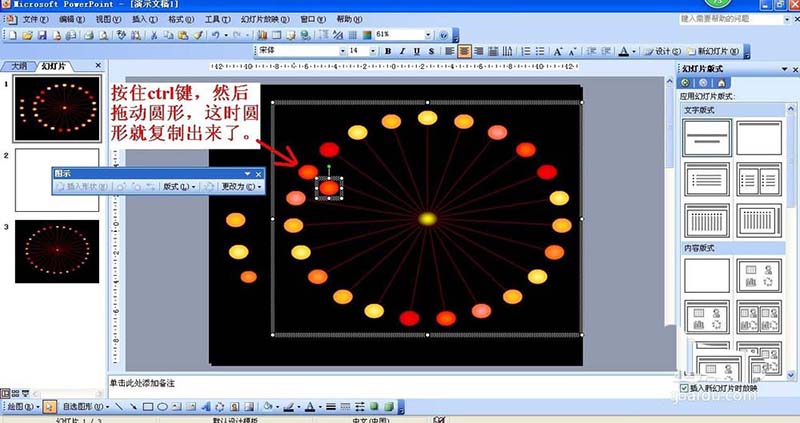Image resolution: width=800 pixels, height=423 pixels.
Task: Select the Arrow drawing tool
Action: click(x=133, y=407)
